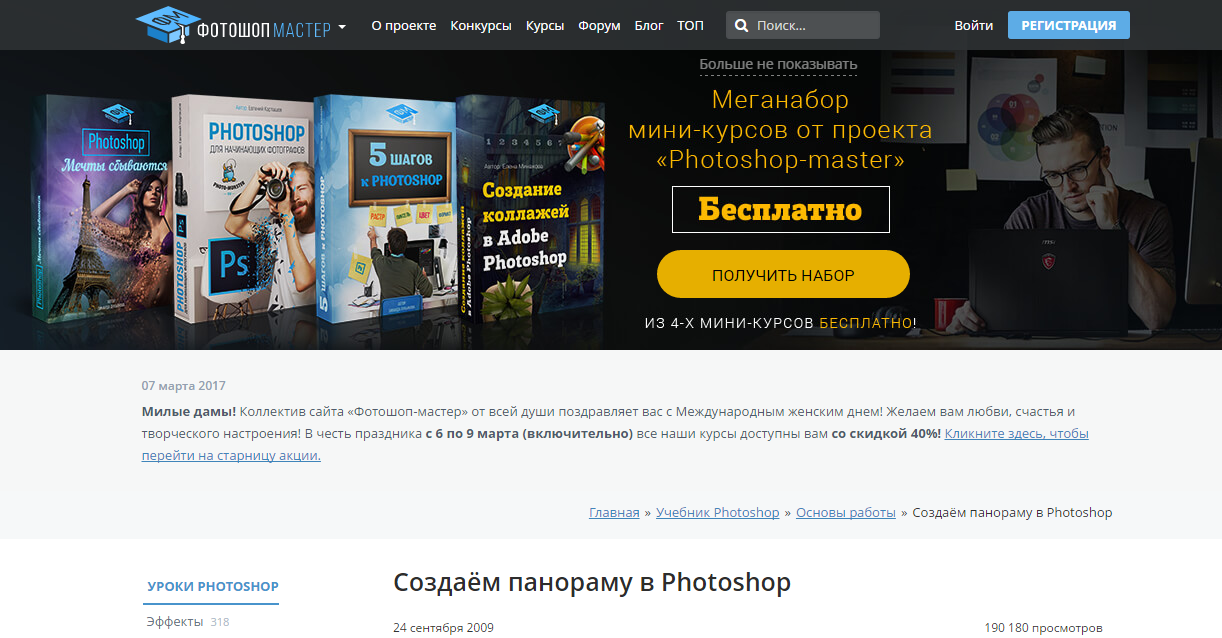
Task: Click the Меганабор мини-курсов banner heading
Action: coord(780,130)
